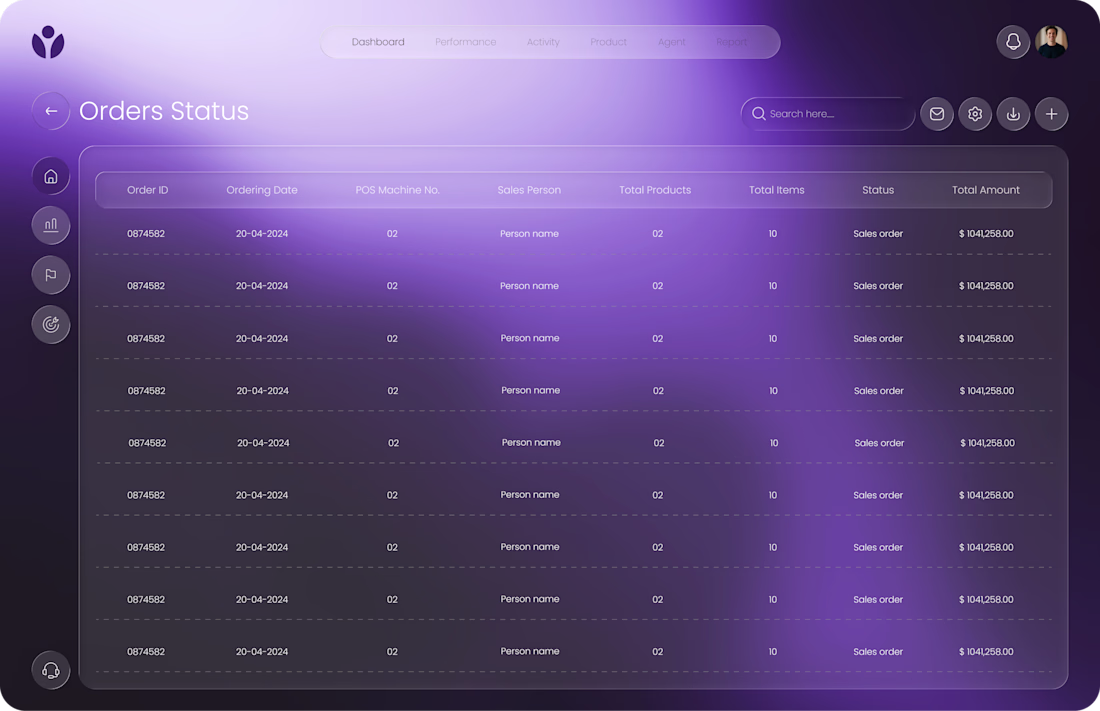The image size is (1100, 711).
Task: Click the Orders Status page title
Action: pos(164,111)
